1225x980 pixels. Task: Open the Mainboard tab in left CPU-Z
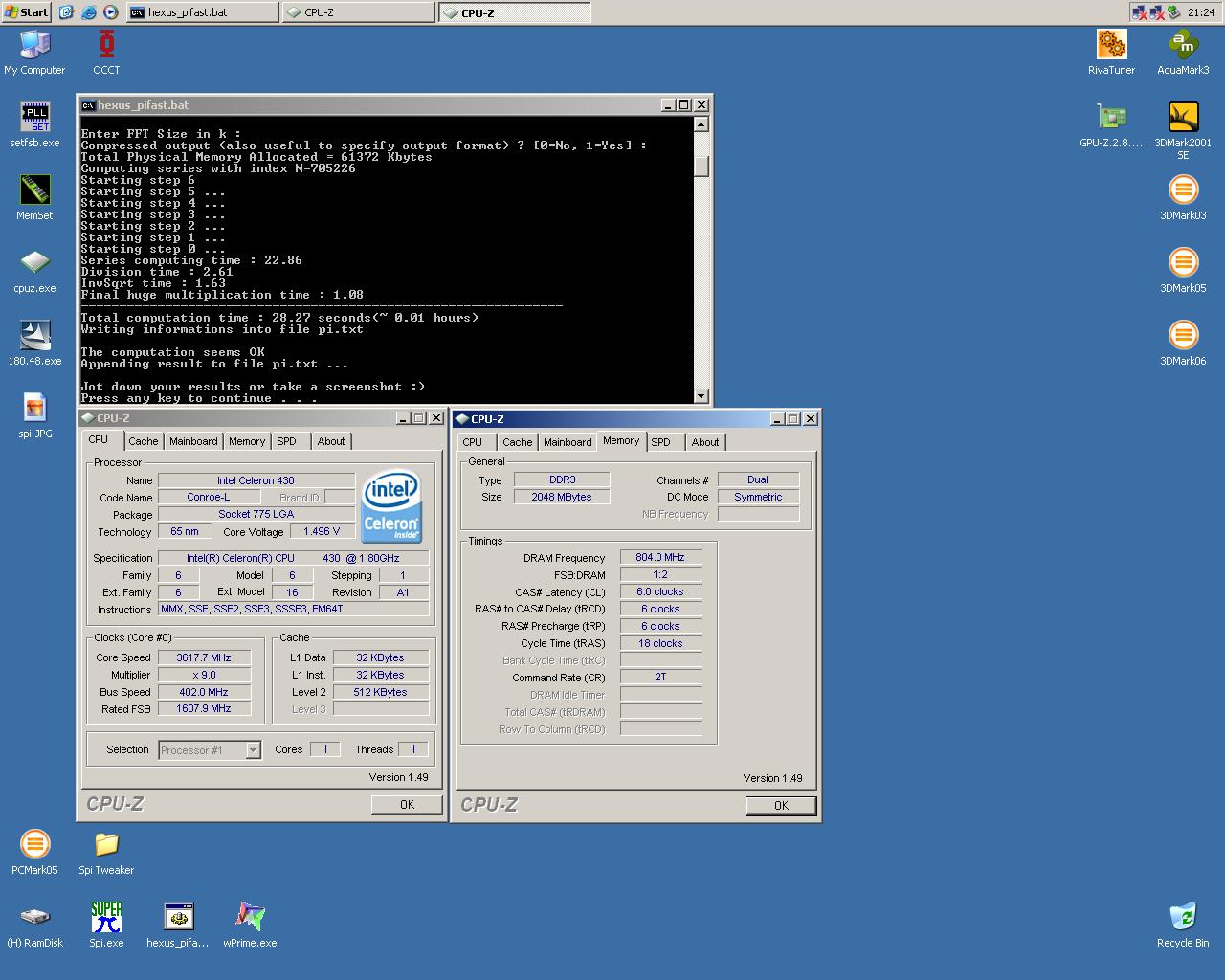(x=193, y=441)
